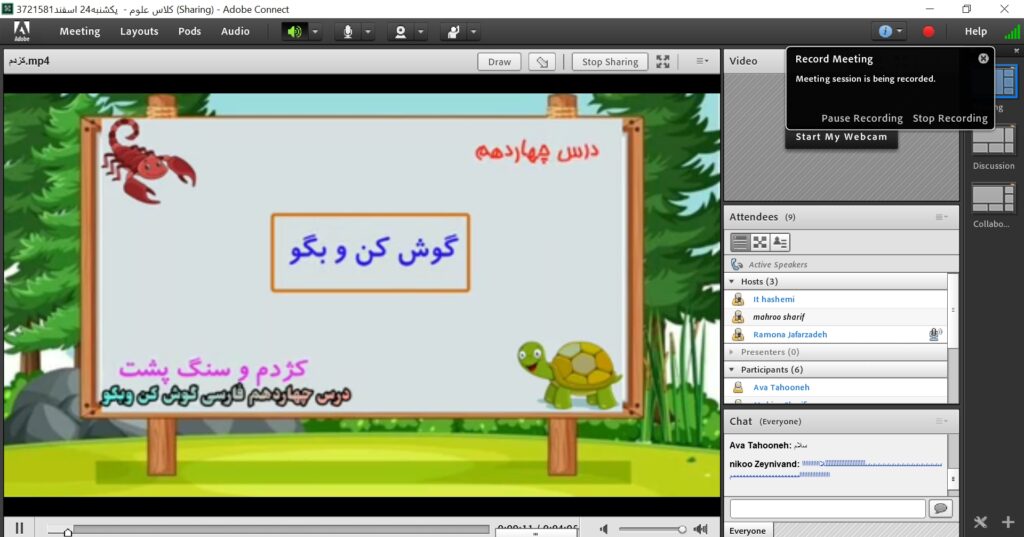The image size is (1024, 537).
Task: Click the red recording indicator
Action: point(928,31)
